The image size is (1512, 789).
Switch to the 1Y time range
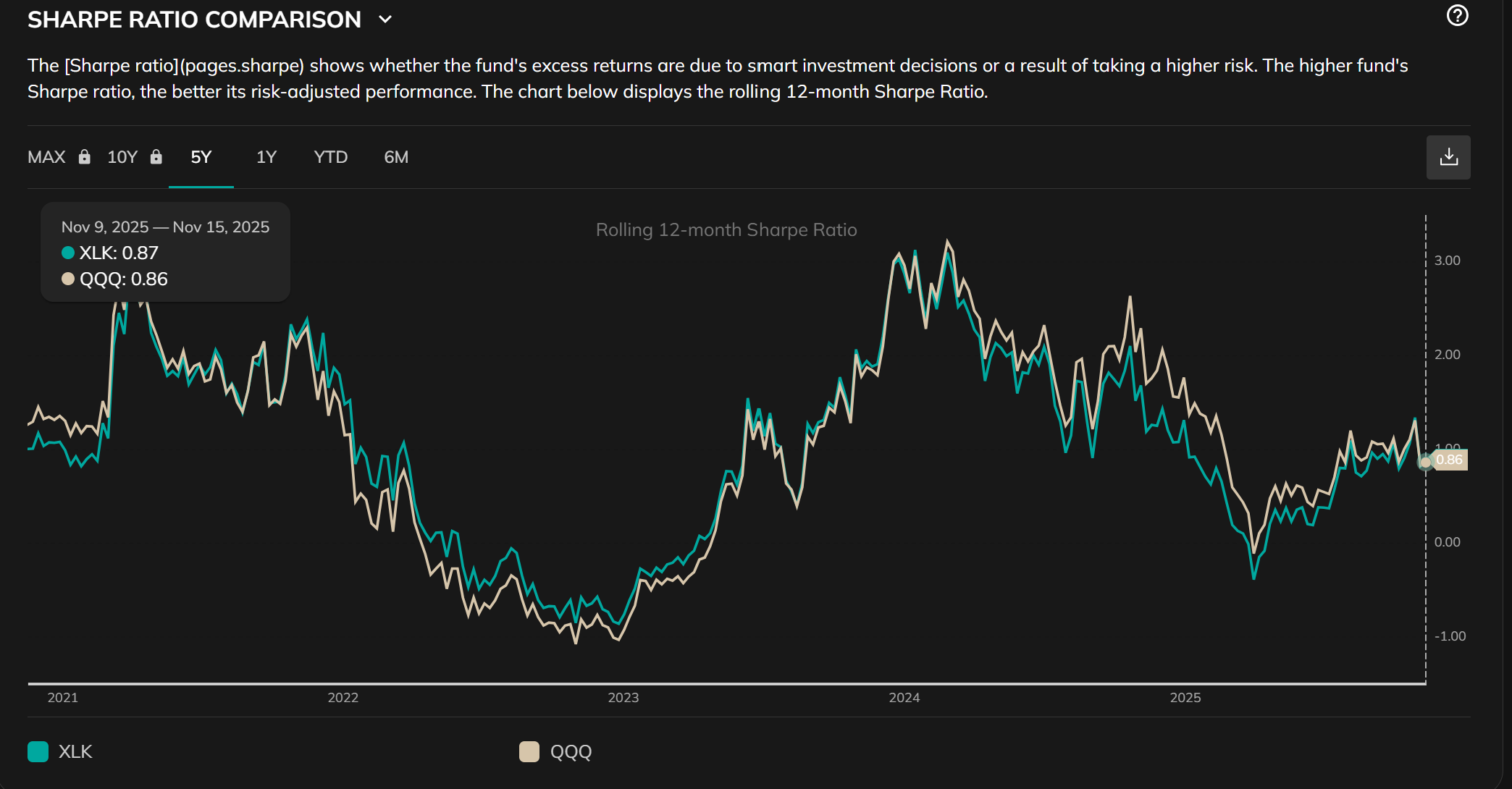tap(266, 157)
